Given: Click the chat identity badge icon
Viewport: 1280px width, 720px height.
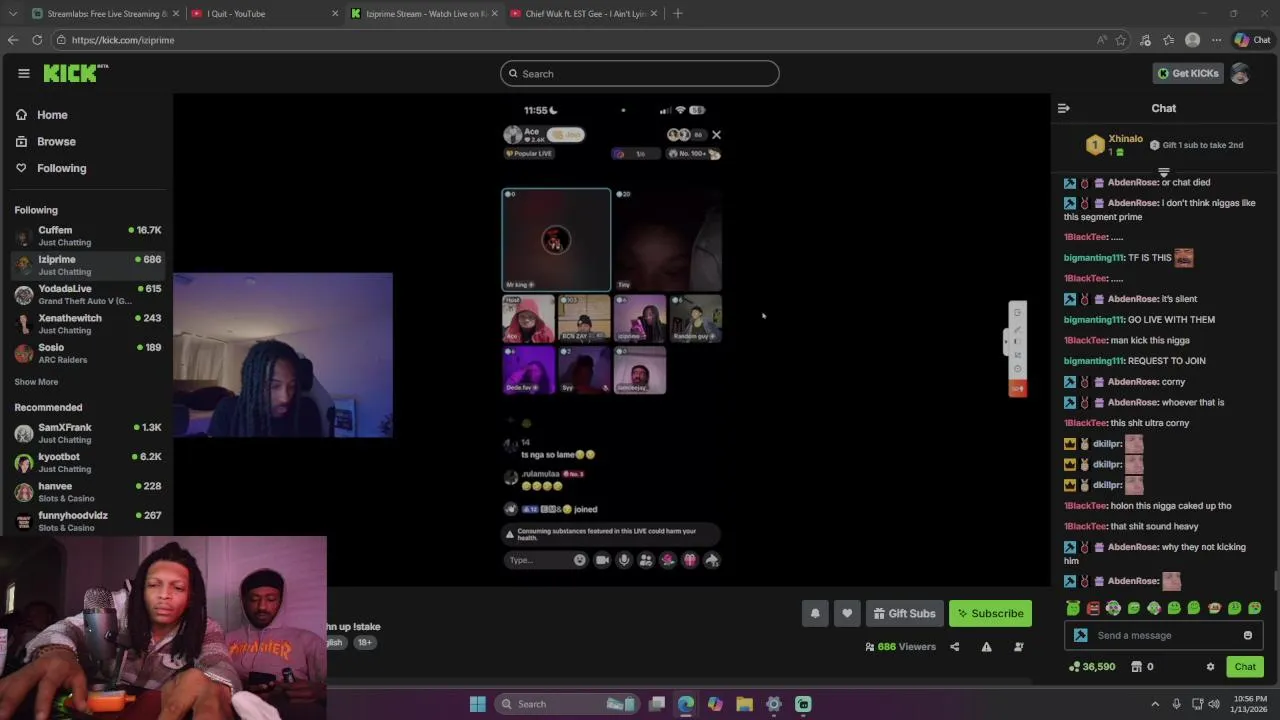Looking at the screenshot, I should (1080, 635).
